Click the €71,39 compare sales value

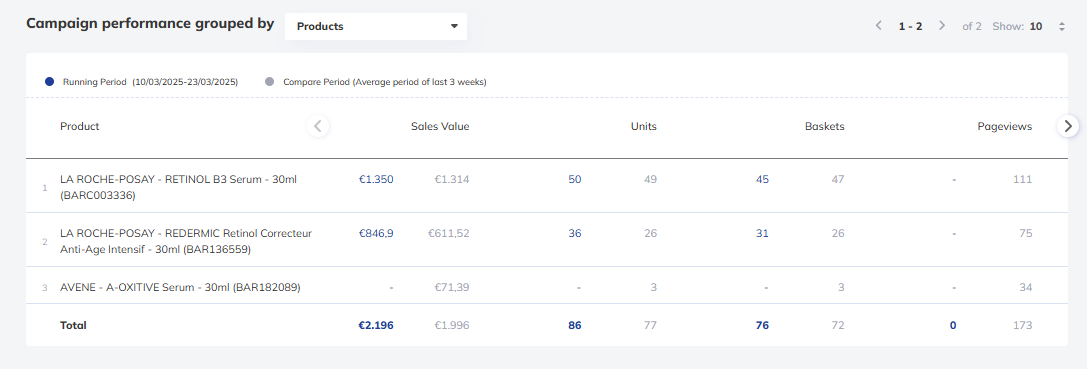click(452, 287)
